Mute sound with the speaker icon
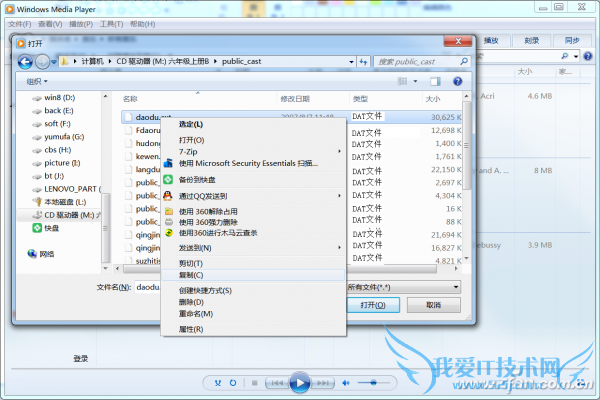This screenshot has width=600, height=400. click(x=346, y=383)
